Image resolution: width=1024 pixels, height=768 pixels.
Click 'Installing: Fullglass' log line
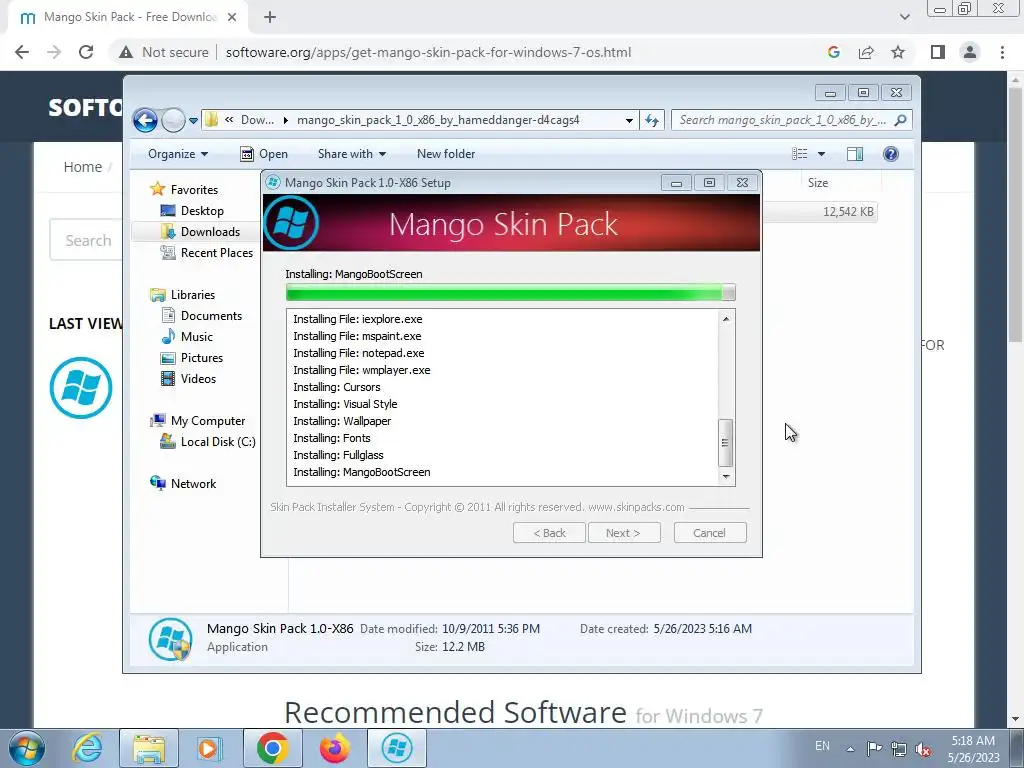338,455
